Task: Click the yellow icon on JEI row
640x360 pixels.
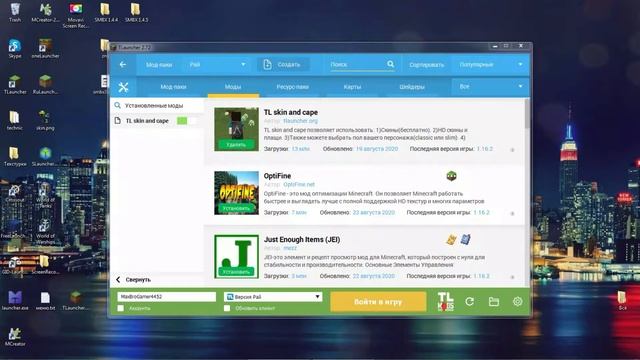Action: 451,240
